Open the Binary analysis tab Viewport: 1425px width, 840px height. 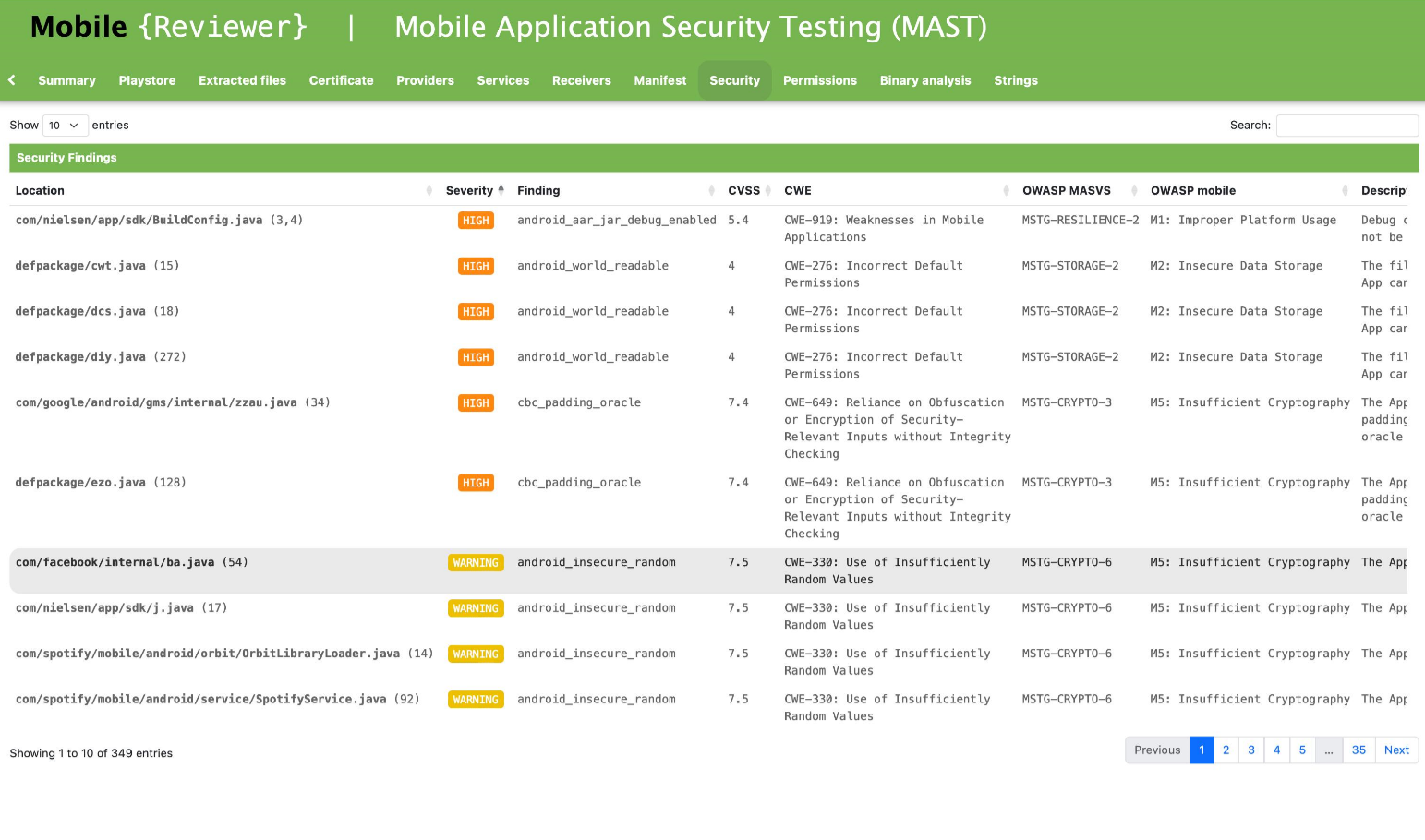924,81
